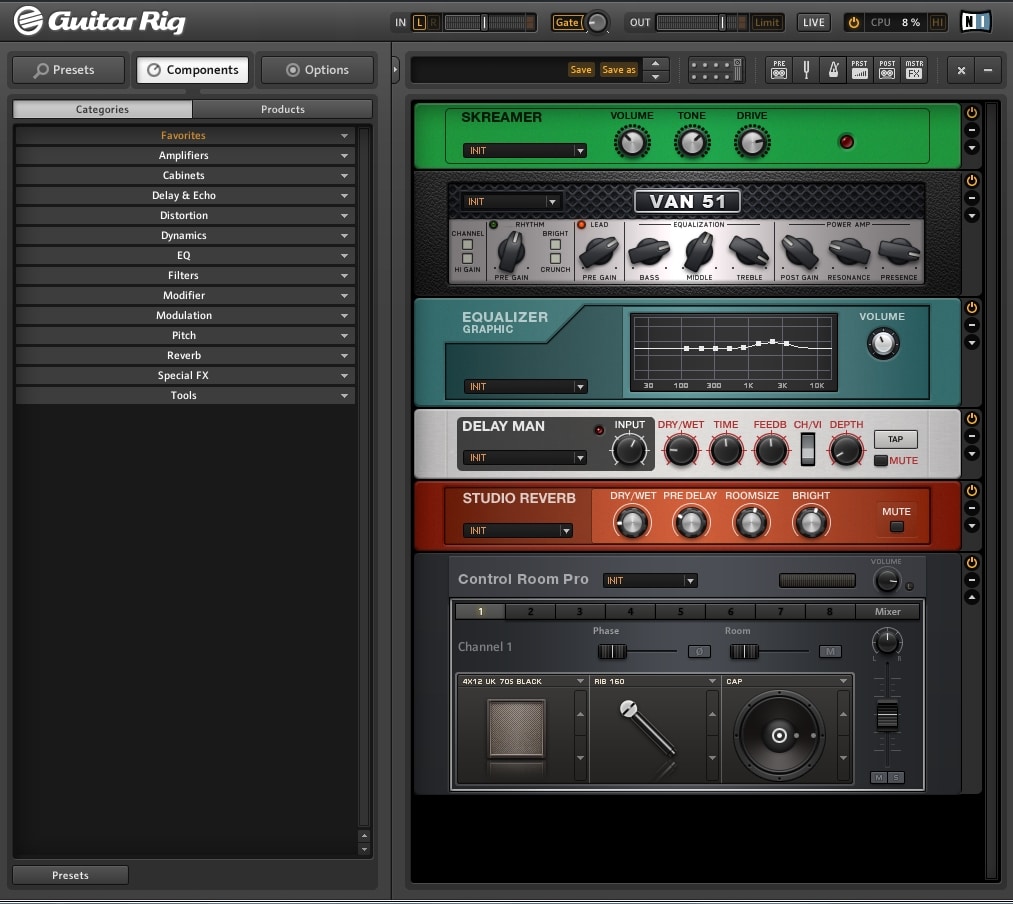This screenshot has width=1013, height=904.
Task: Enable the Bright switch on Van 51
Action: click(x=555, y=245)
